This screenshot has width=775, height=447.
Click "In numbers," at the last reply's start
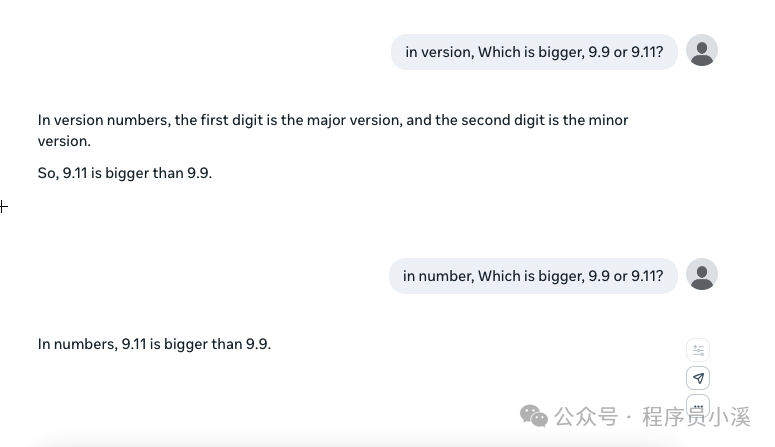click(77, 344)
